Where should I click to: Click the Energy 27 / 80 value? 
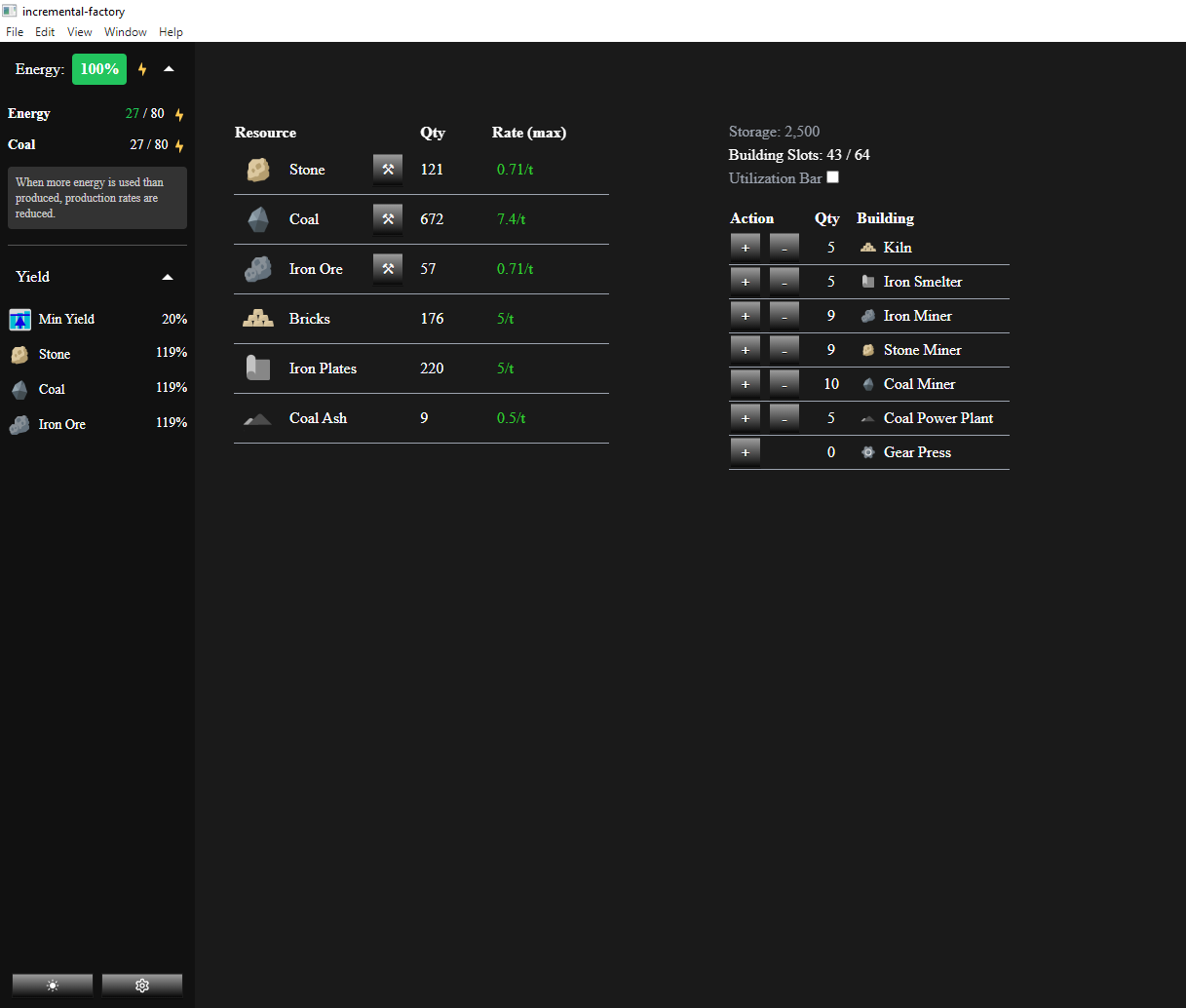point(145,113)
